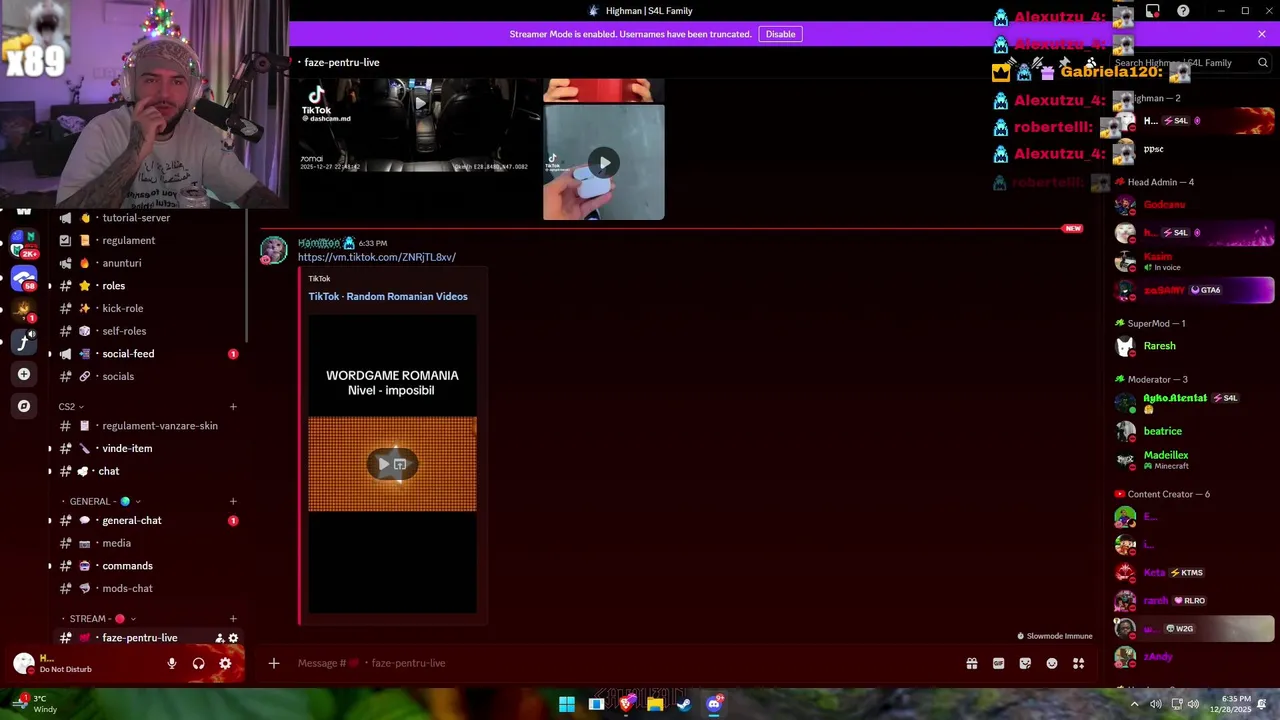Open the server with the speaker indicator
Image resolution: width=1280 pixels, height=720 pixels.
click(24, 342)
